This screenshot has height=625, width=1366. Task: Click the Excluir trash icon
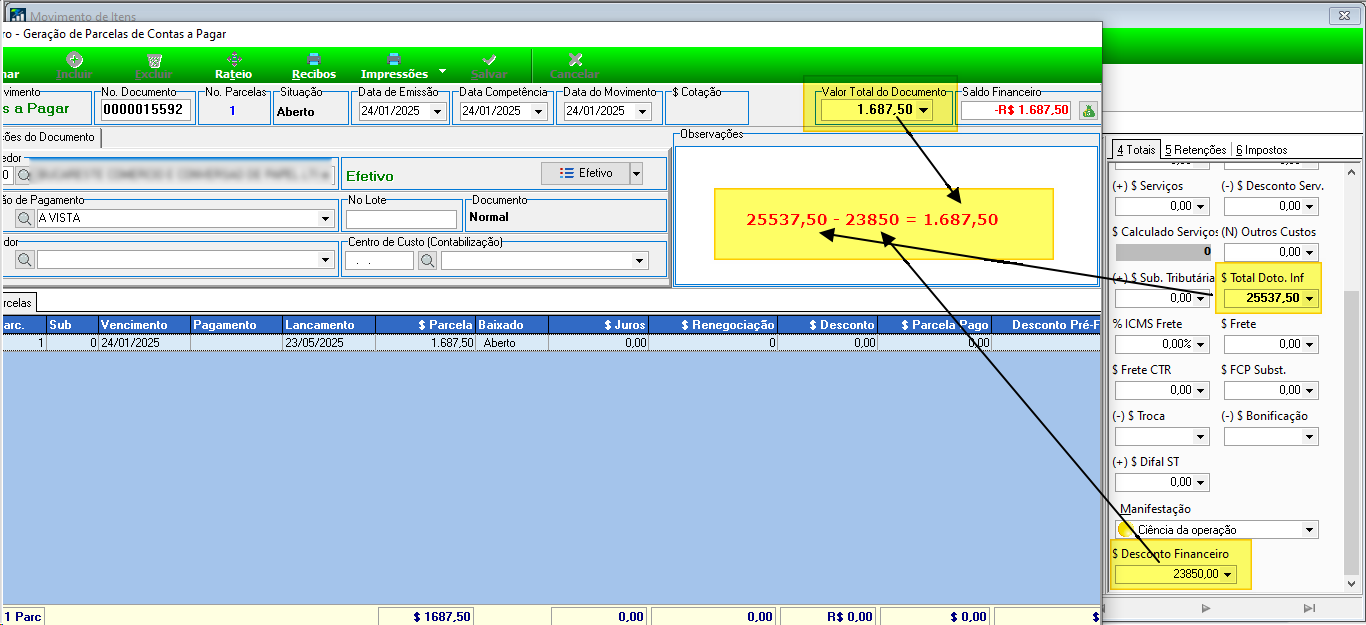[x=153, y=60]
